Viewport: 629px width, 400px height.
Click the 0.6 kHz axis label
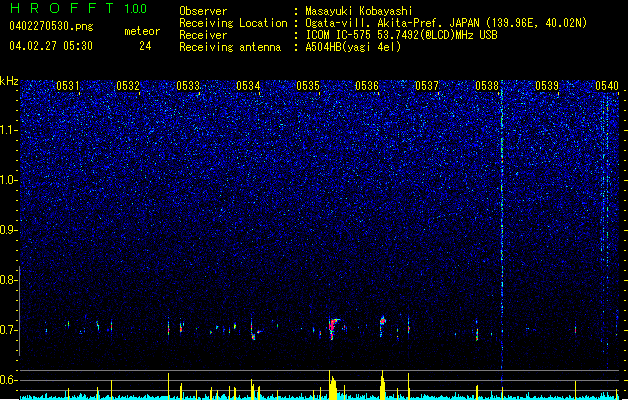tap(8, 380)
